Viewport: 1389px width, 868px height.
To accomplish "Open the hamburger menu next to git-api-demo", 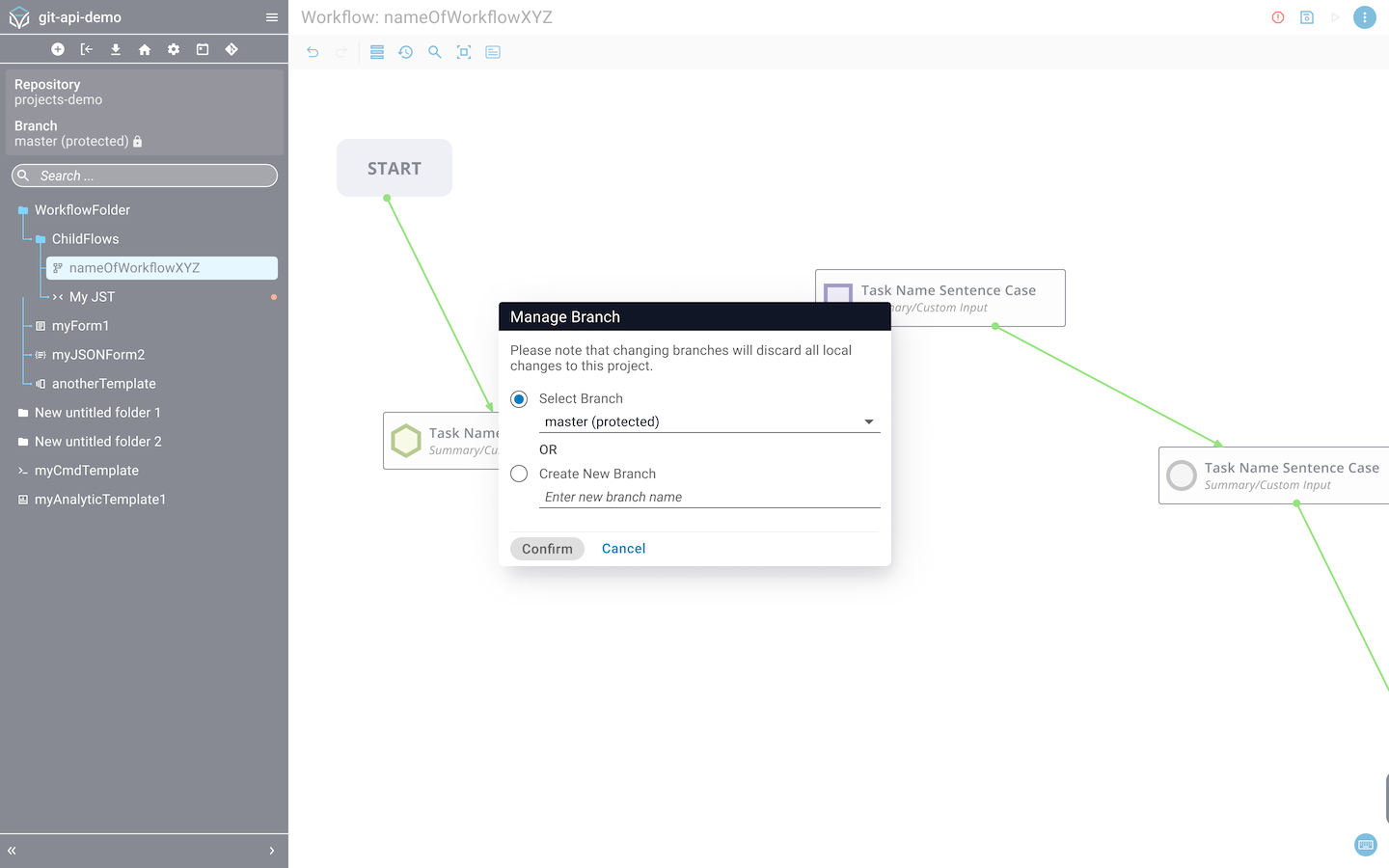I will [272, 17].
